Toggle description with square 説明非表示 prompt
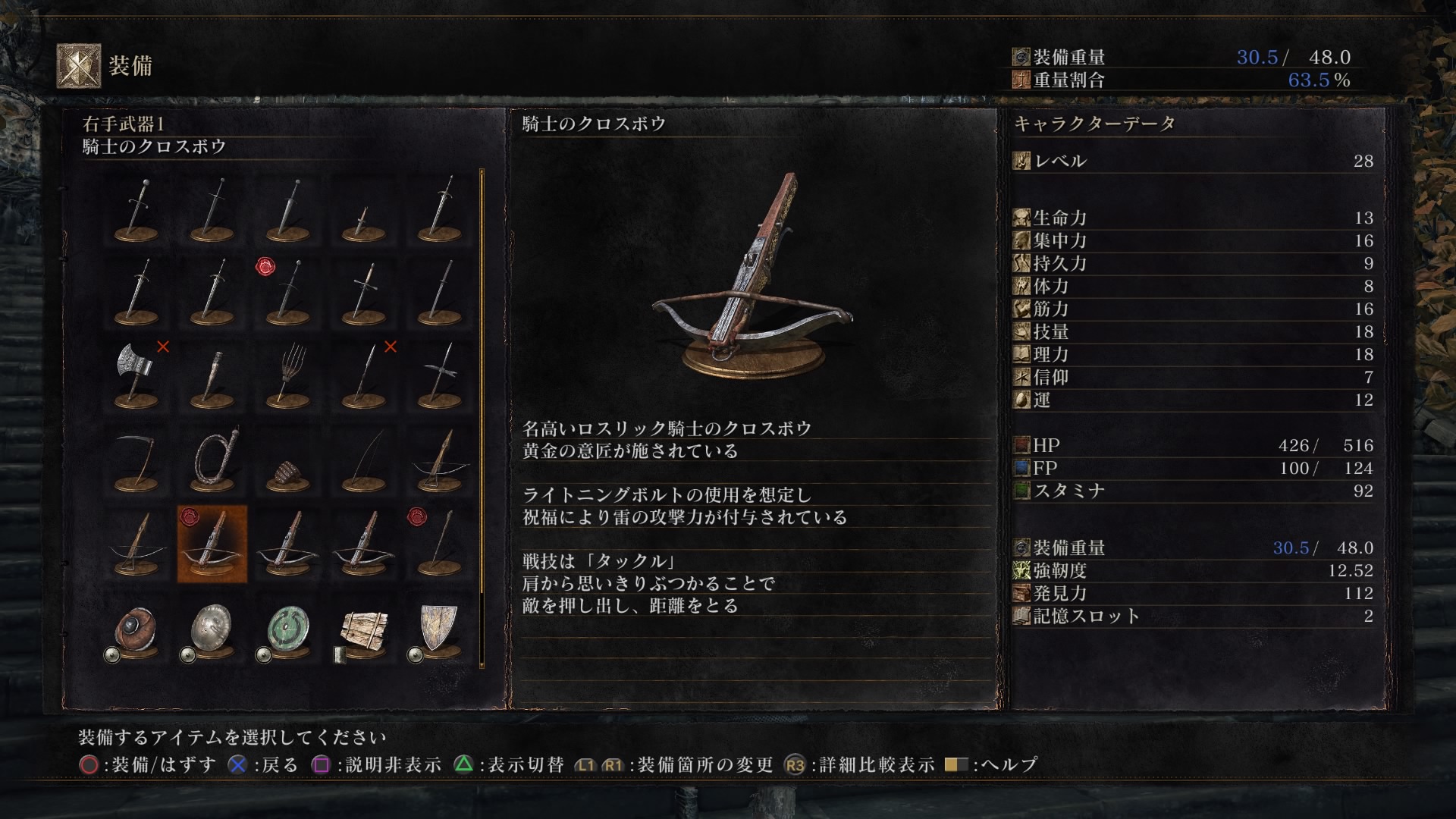 tap(376, 764)
